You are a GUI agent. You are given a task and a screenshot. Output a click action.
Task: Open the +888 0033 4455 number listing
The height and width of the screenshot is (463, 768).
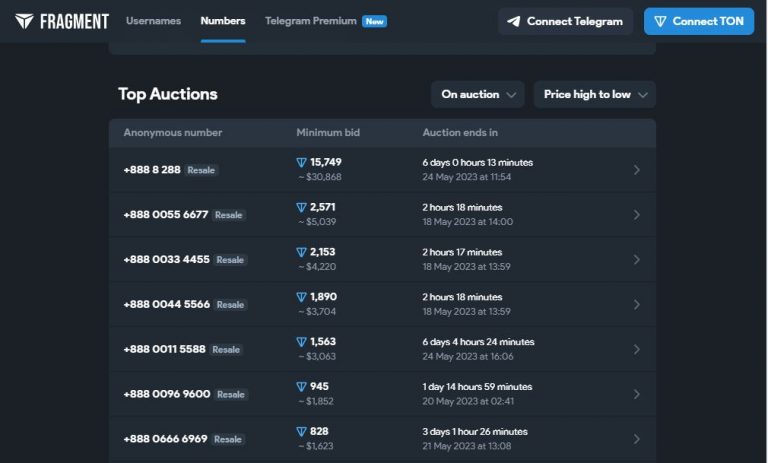click(166, 260)
